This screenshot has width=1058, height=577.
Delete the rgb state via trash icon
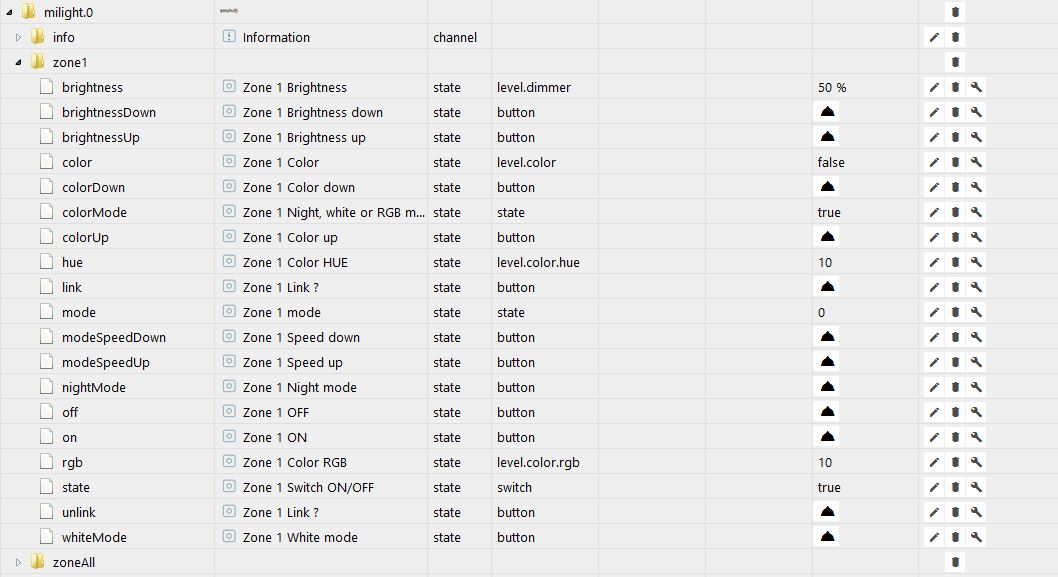[955, 462]
